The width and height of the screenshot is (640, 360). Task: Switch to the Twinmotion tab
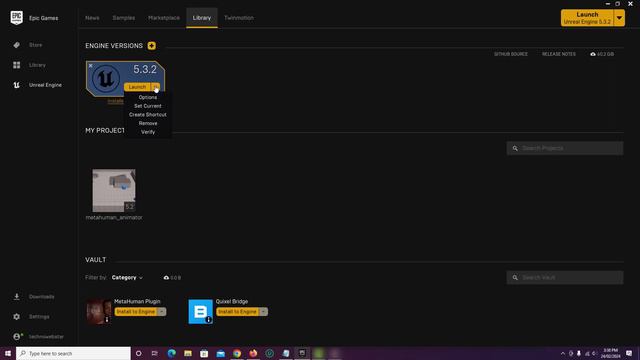coord(239,18)
